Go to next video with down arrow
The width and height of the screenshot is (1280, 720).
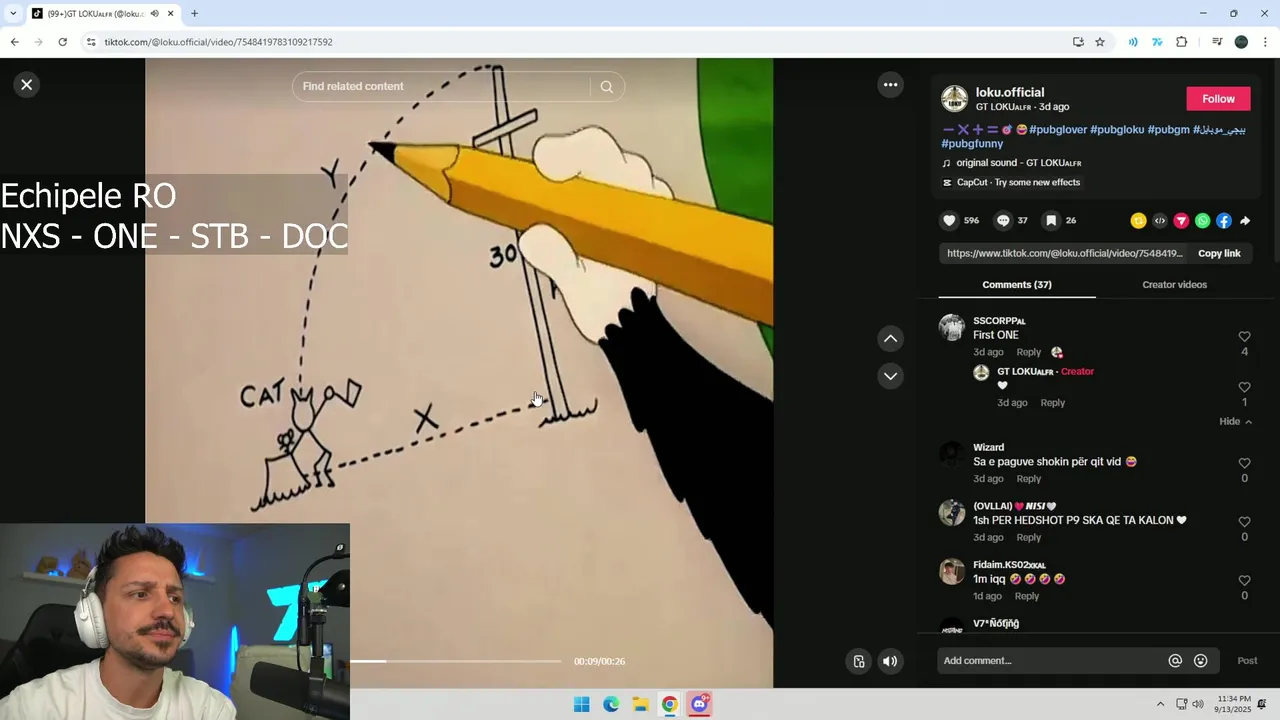[x=890, y=376]
